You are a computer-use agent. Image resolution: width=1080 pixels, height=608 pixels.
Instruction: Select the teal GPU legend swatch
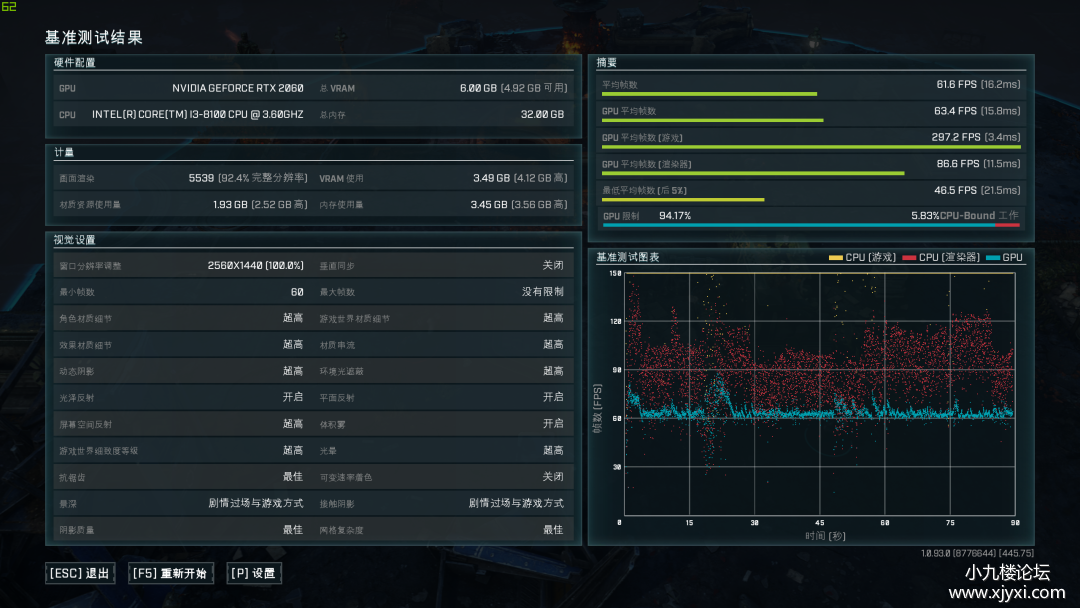993,258
